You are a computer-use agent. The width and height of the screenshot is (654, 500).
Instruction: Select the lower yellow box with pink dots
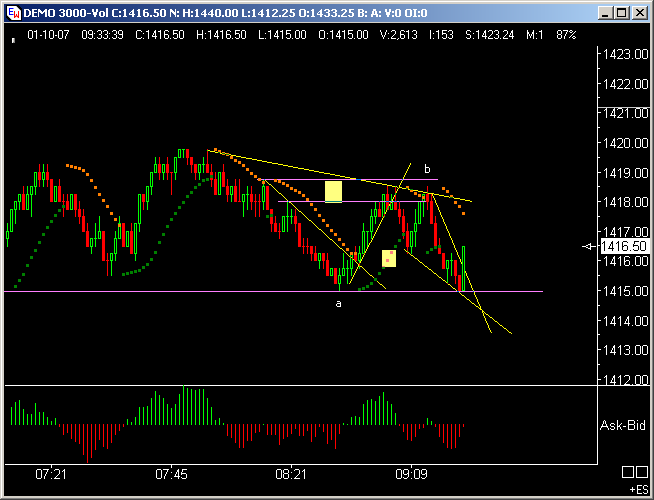(389, 259)
